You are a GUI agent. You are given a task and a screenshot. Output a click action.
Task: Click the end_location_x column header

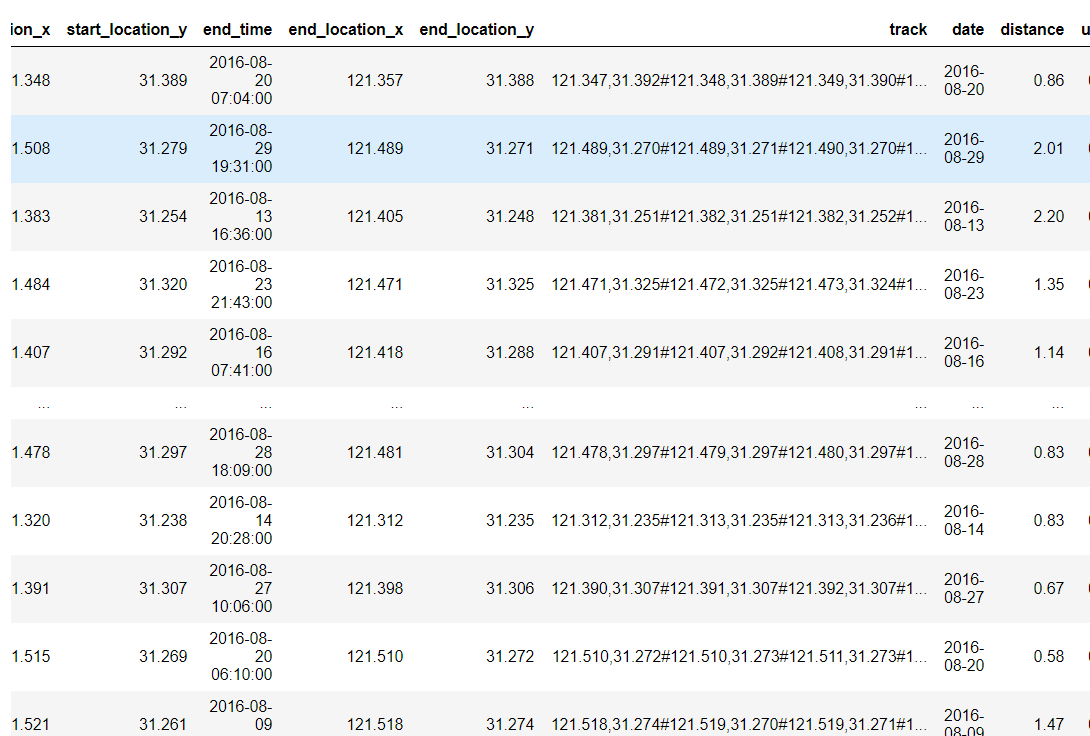[345, 30]
